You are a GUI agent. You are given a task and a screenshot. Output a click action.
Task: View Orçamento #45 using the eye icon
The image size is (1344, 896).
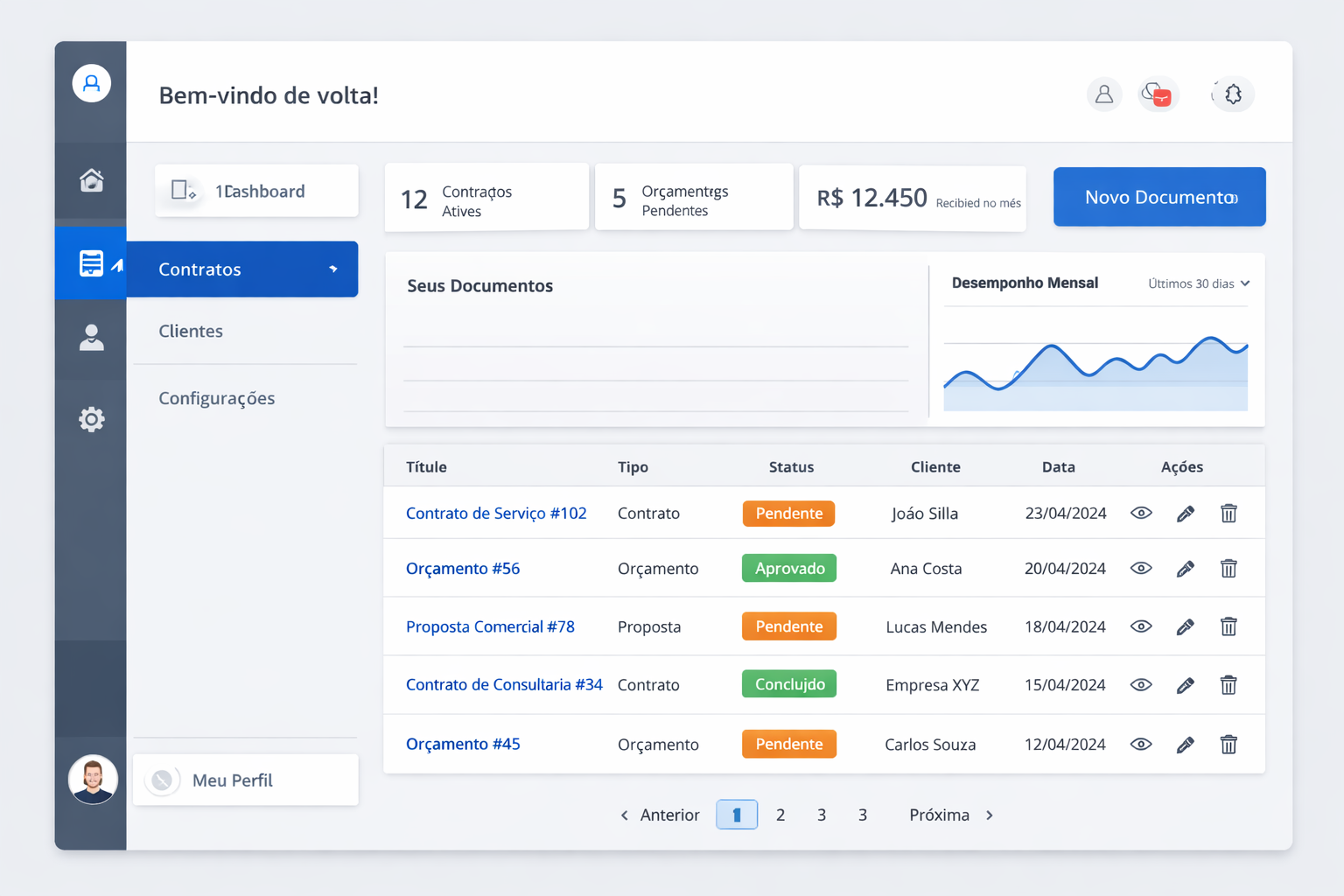(x=1141, y=744)
